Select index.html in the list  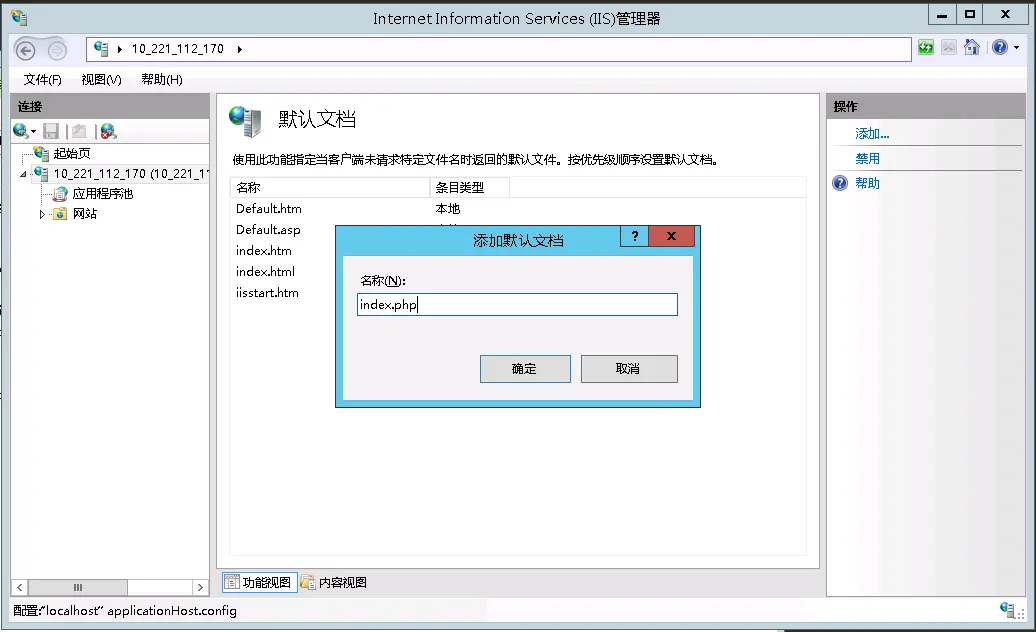pos(266,272)
